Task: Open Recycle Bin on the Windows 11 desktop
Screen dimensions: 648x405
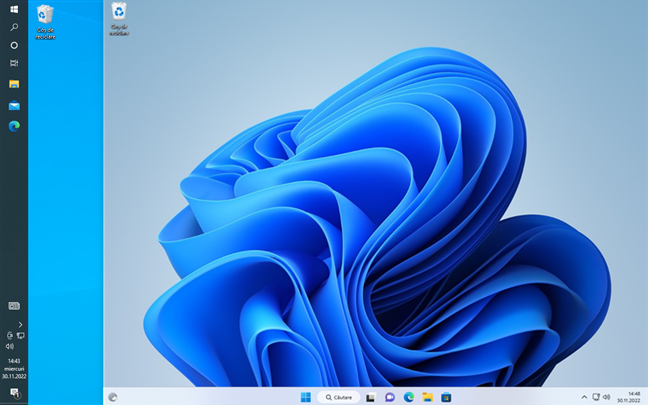Action: pos(119,19)
